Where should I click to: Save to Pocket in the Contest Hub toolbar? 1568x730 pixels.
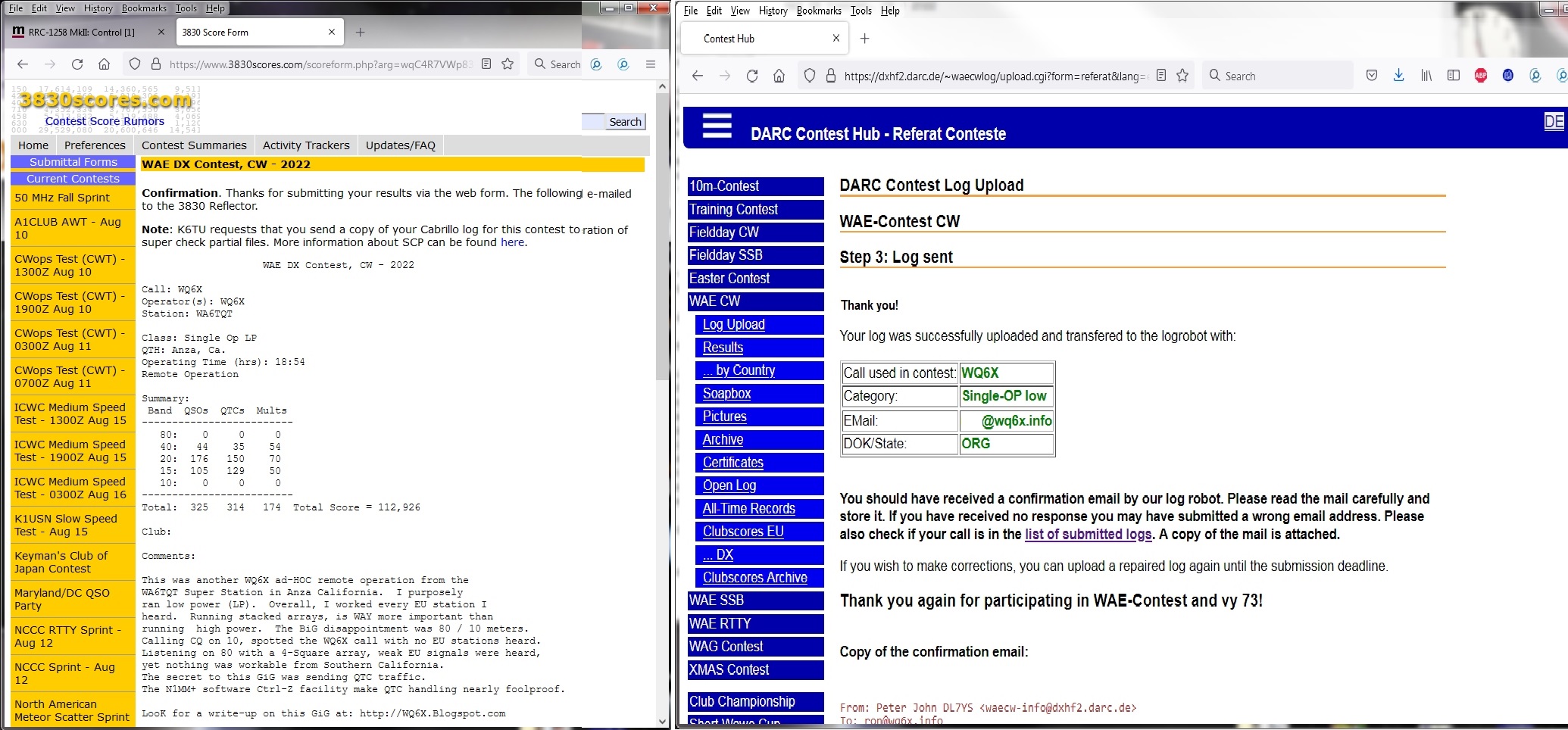1372,76
